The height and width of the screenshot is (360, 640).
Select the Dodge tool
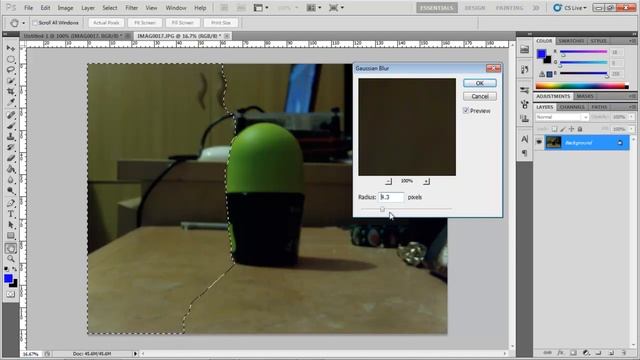tap(11, 190)
